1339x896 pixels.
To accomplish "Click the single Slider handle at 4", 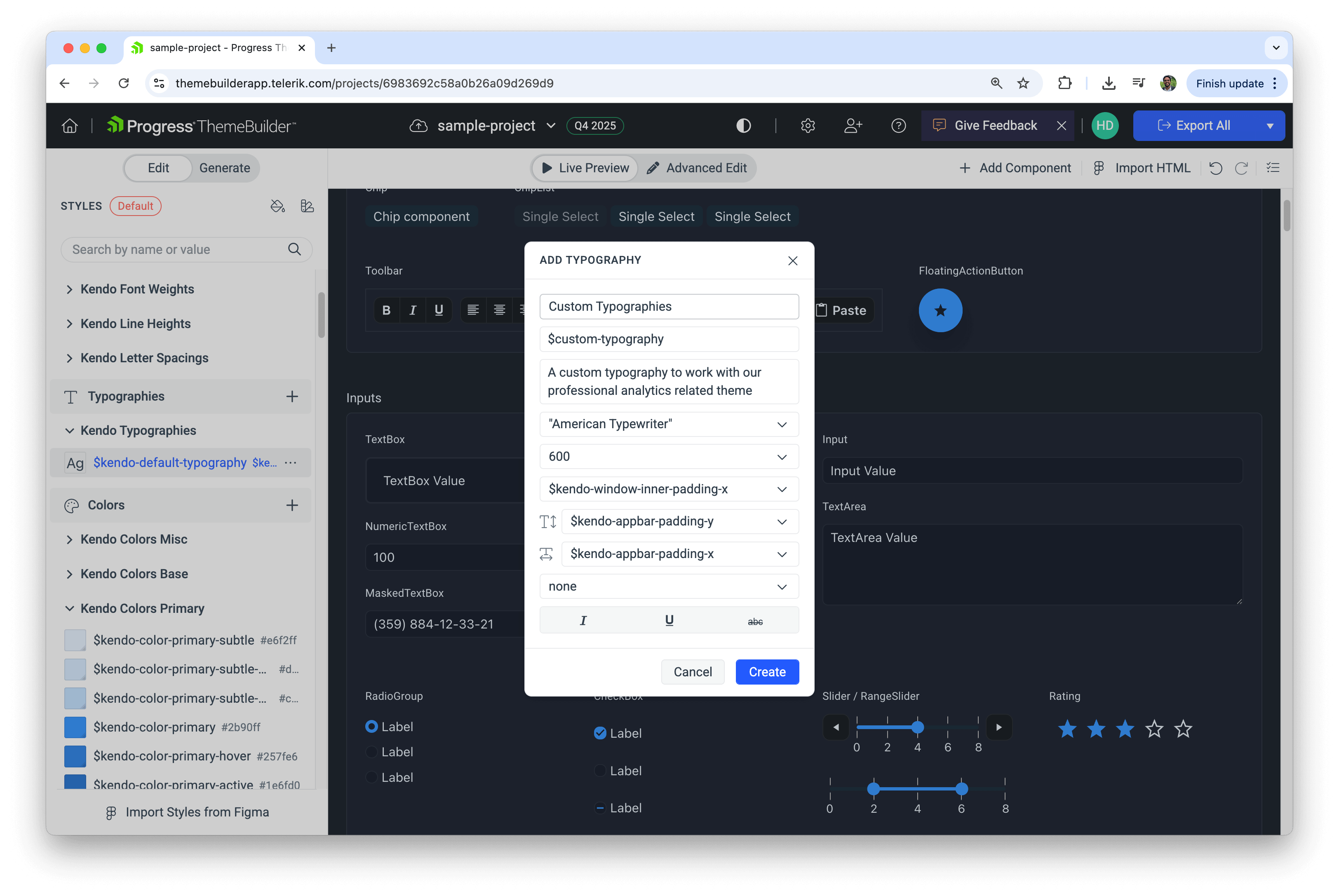I will point(917,727).
